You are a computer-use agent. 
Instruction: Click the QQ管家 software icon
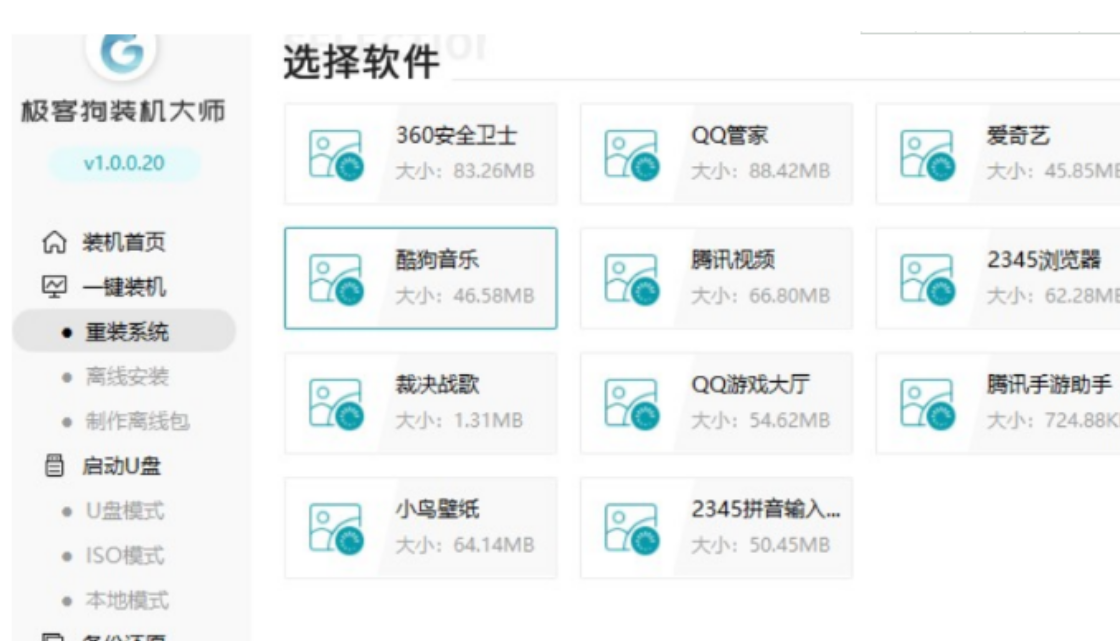pyautogui.click(x=631, y=155)
